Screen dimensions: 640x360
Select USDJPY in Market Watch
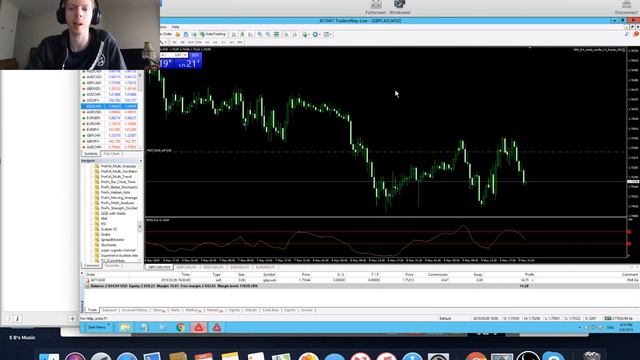[x=109, y=100]
